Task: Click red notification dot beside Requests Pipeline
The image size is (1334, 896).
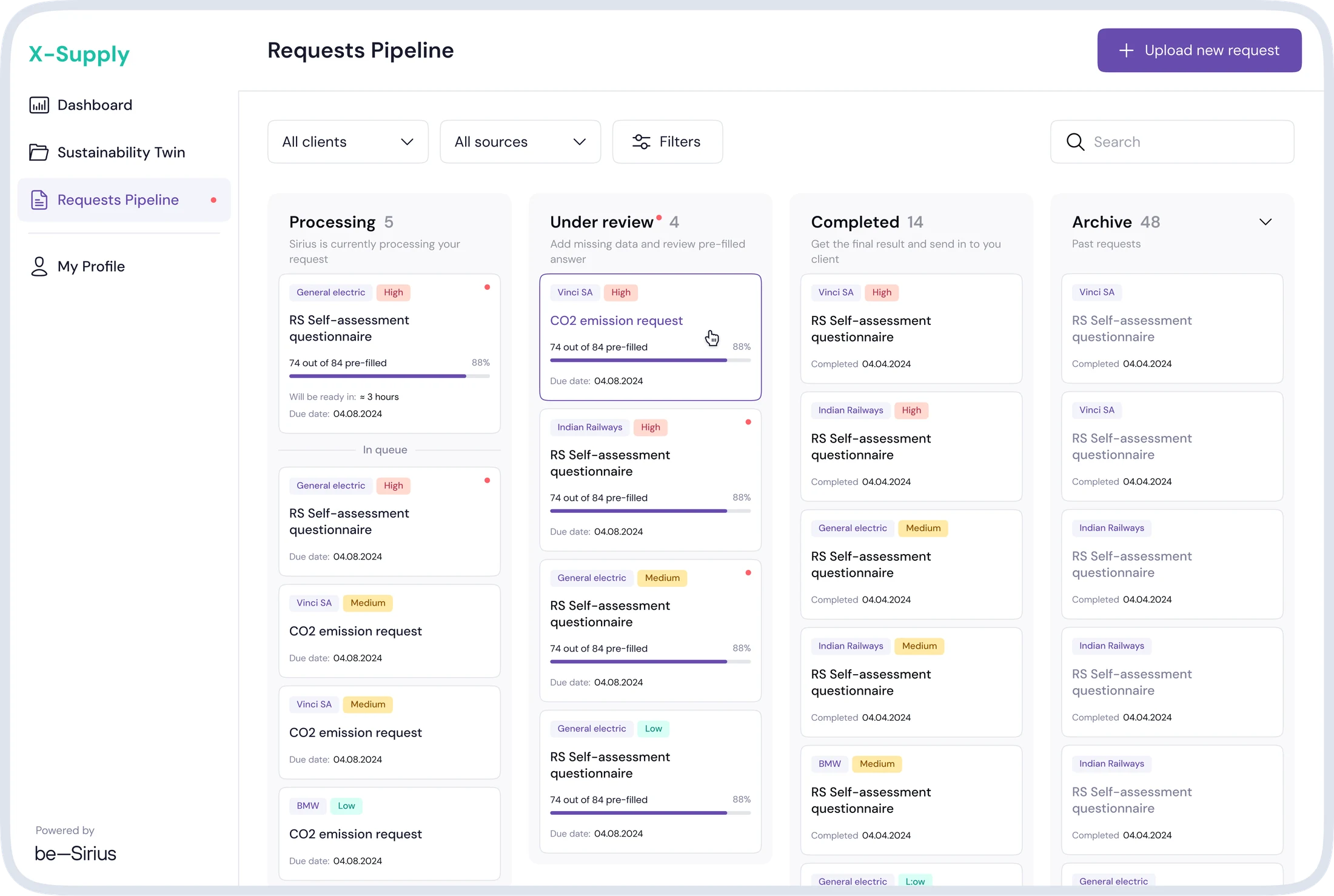Action: [213, 200]
